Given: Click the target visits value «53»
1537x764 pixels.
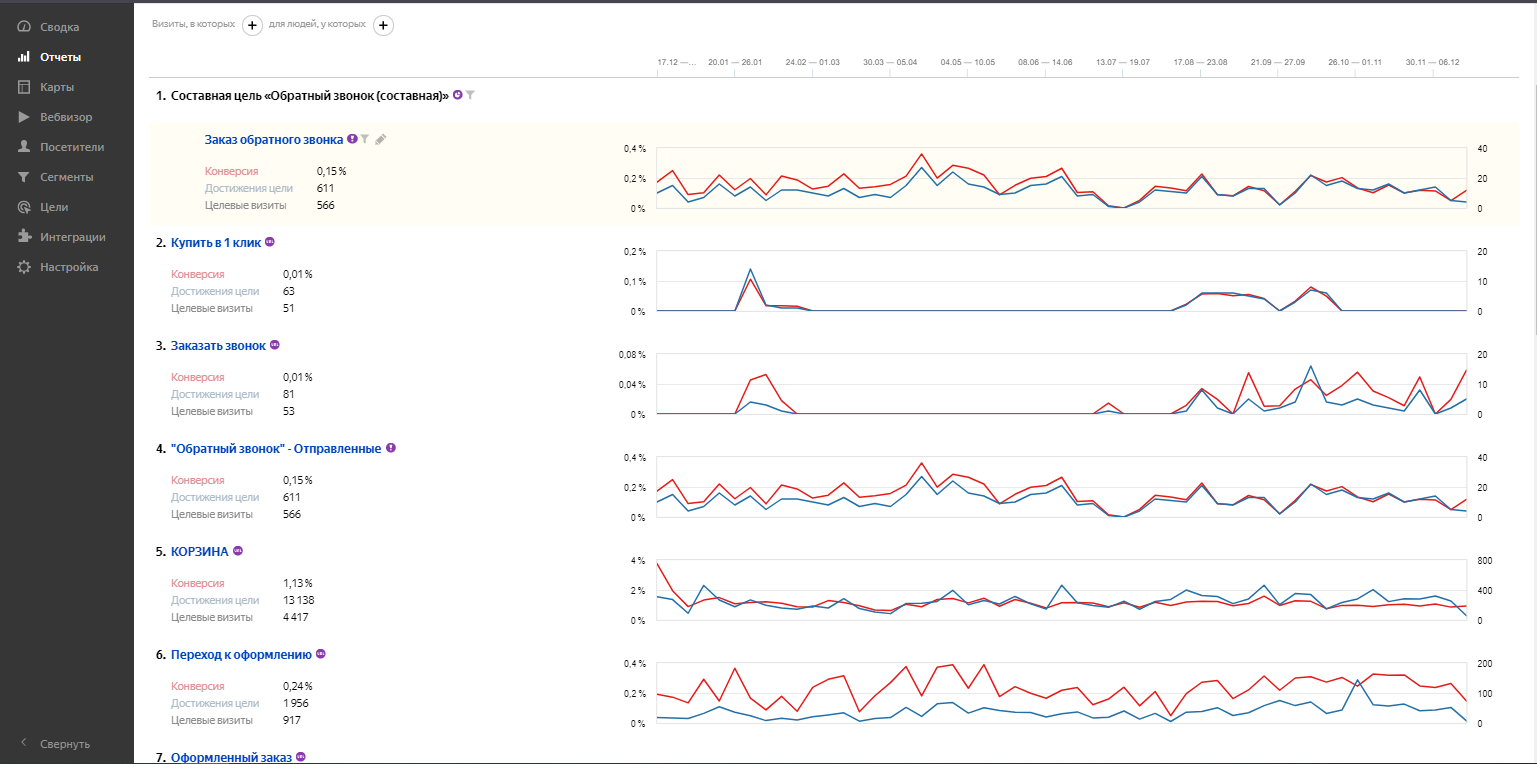Looking at the screenshot, I should click(289, 411).
